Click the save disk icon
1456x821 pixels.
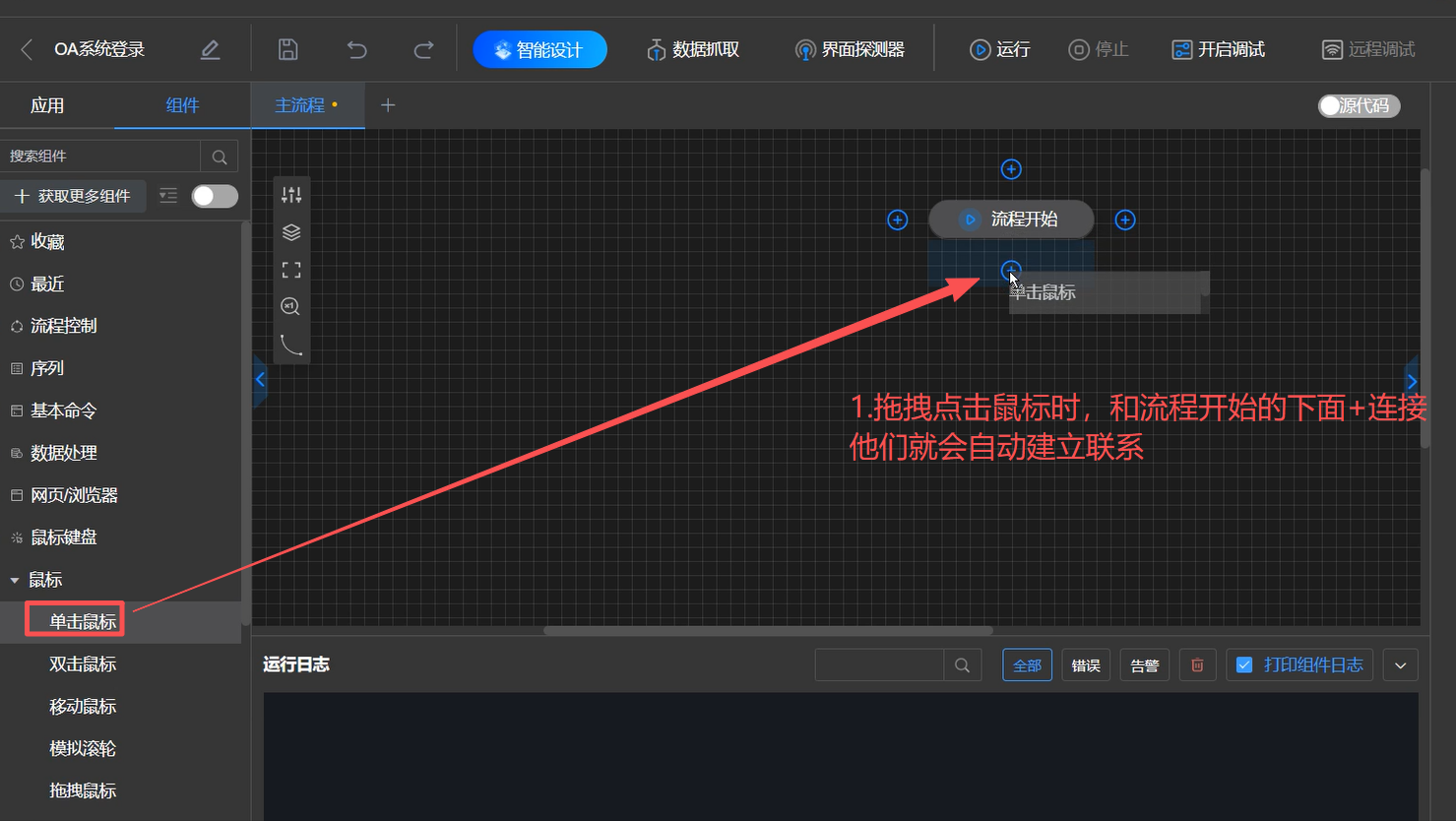click(287, 49)
